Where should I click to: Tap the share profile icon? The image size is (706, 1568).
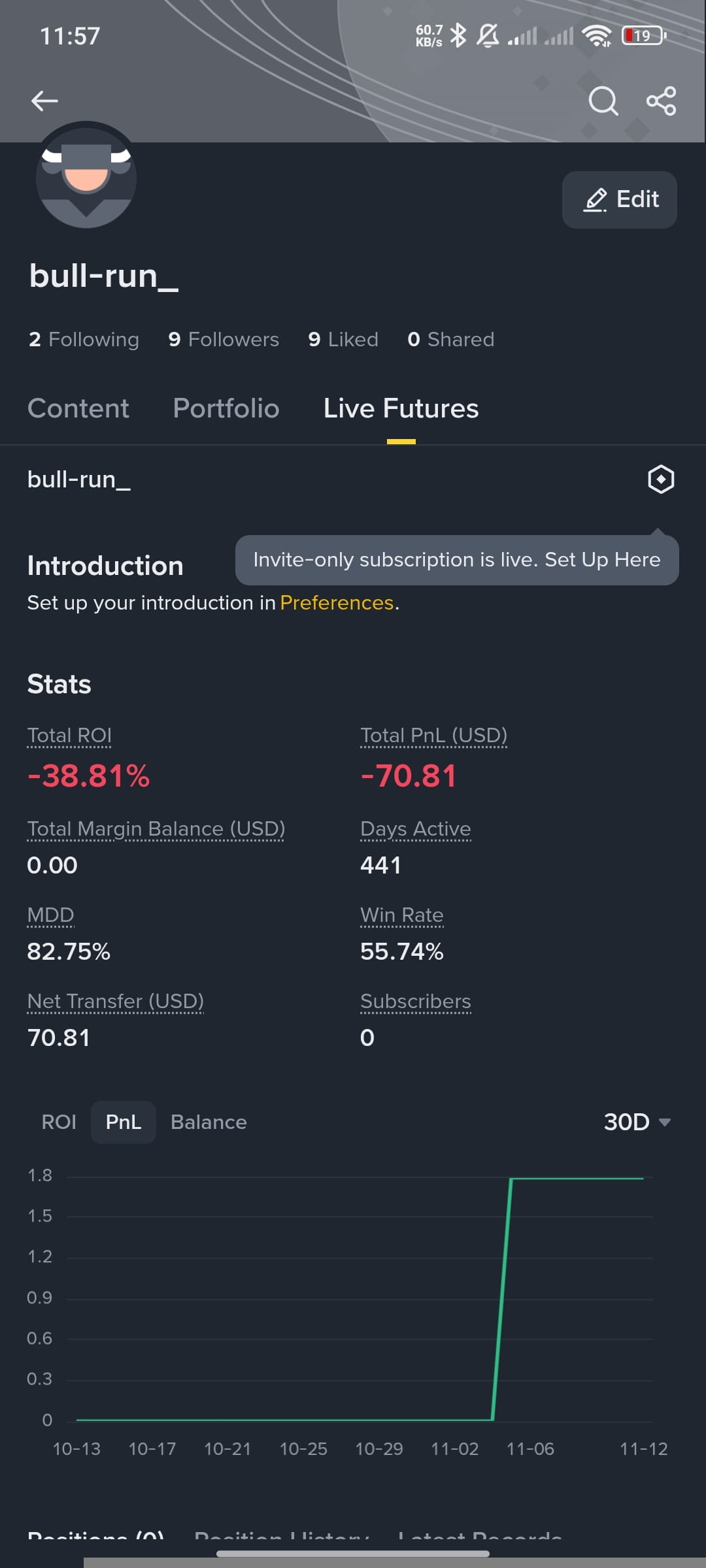[661, 101]
